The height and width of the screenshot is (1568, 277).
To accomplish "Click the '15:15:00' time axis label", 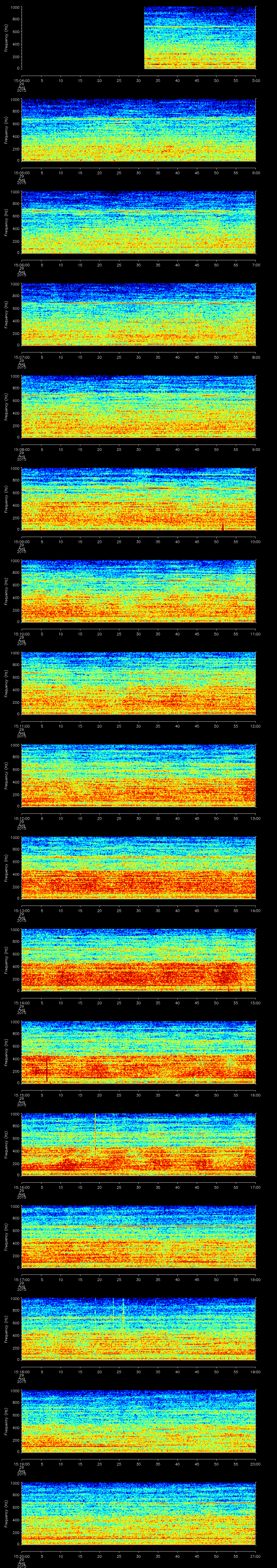I will (21, 1095).
